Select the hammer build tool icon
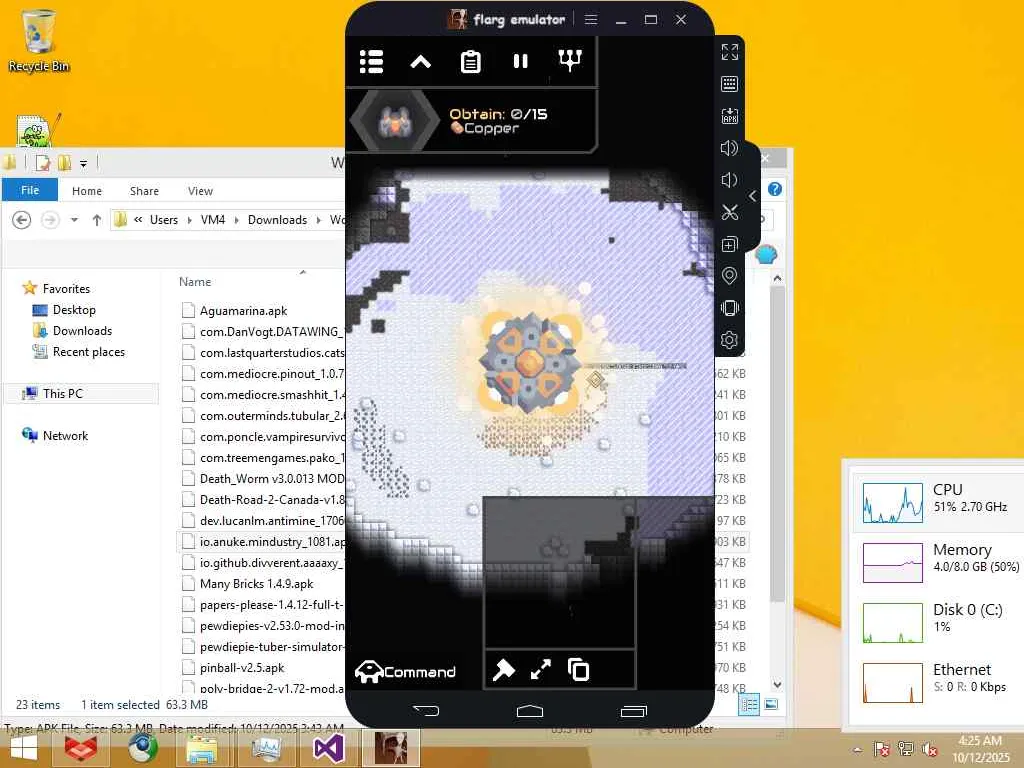The image size is (1024, 768). (x=503, y=669)
